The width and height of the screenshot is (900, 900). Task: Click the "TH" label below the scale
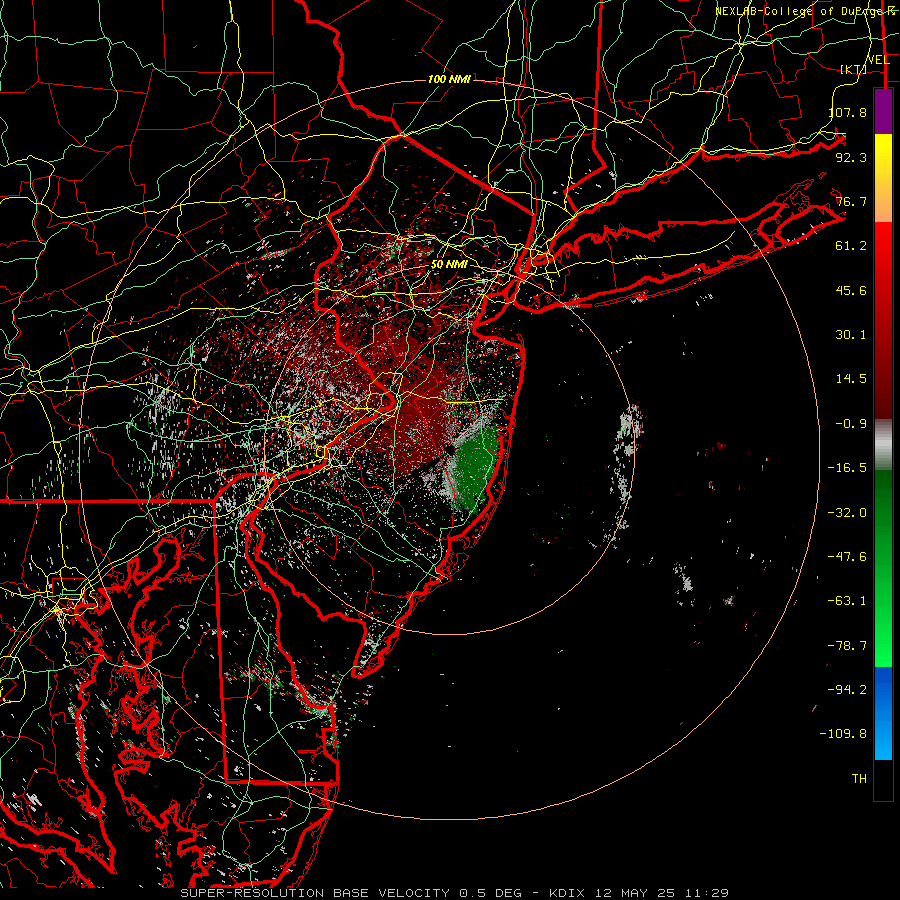pos(859,779)
